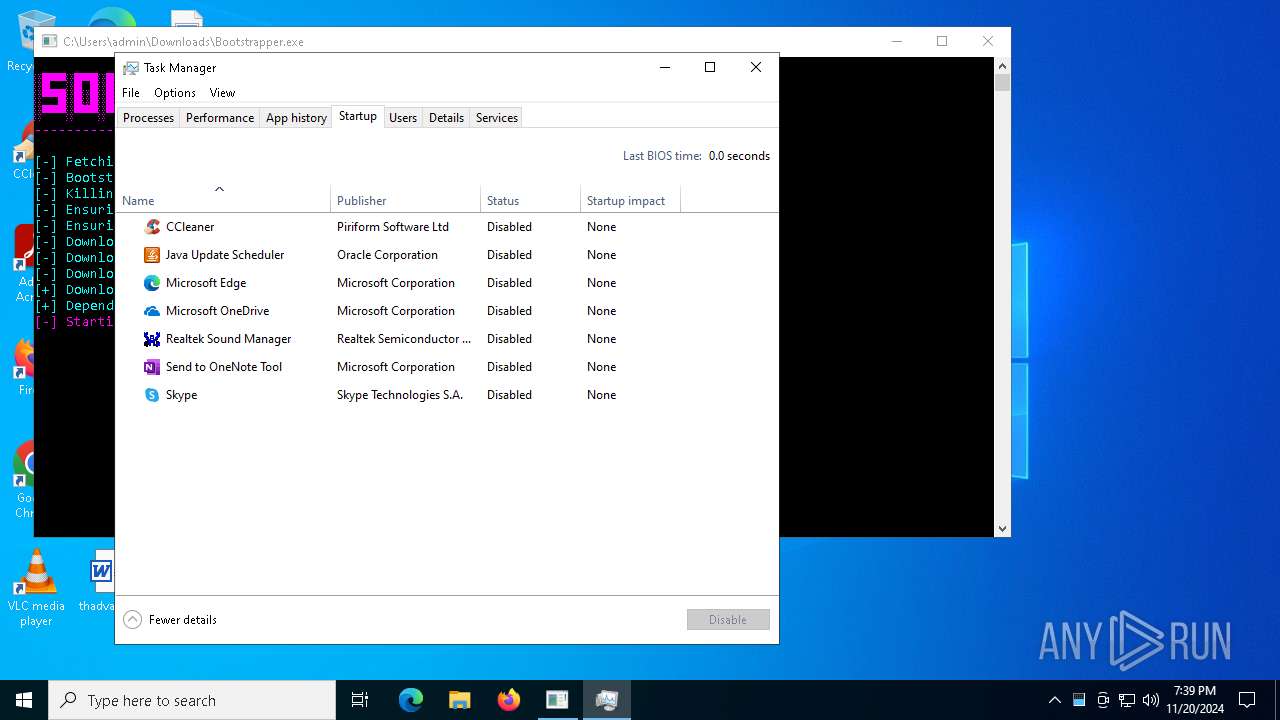Click the Microsoft Edge icon in startup list
The width and height of the screenshot is (1280, 720).
pyautogui.click(x=152, y=283)
